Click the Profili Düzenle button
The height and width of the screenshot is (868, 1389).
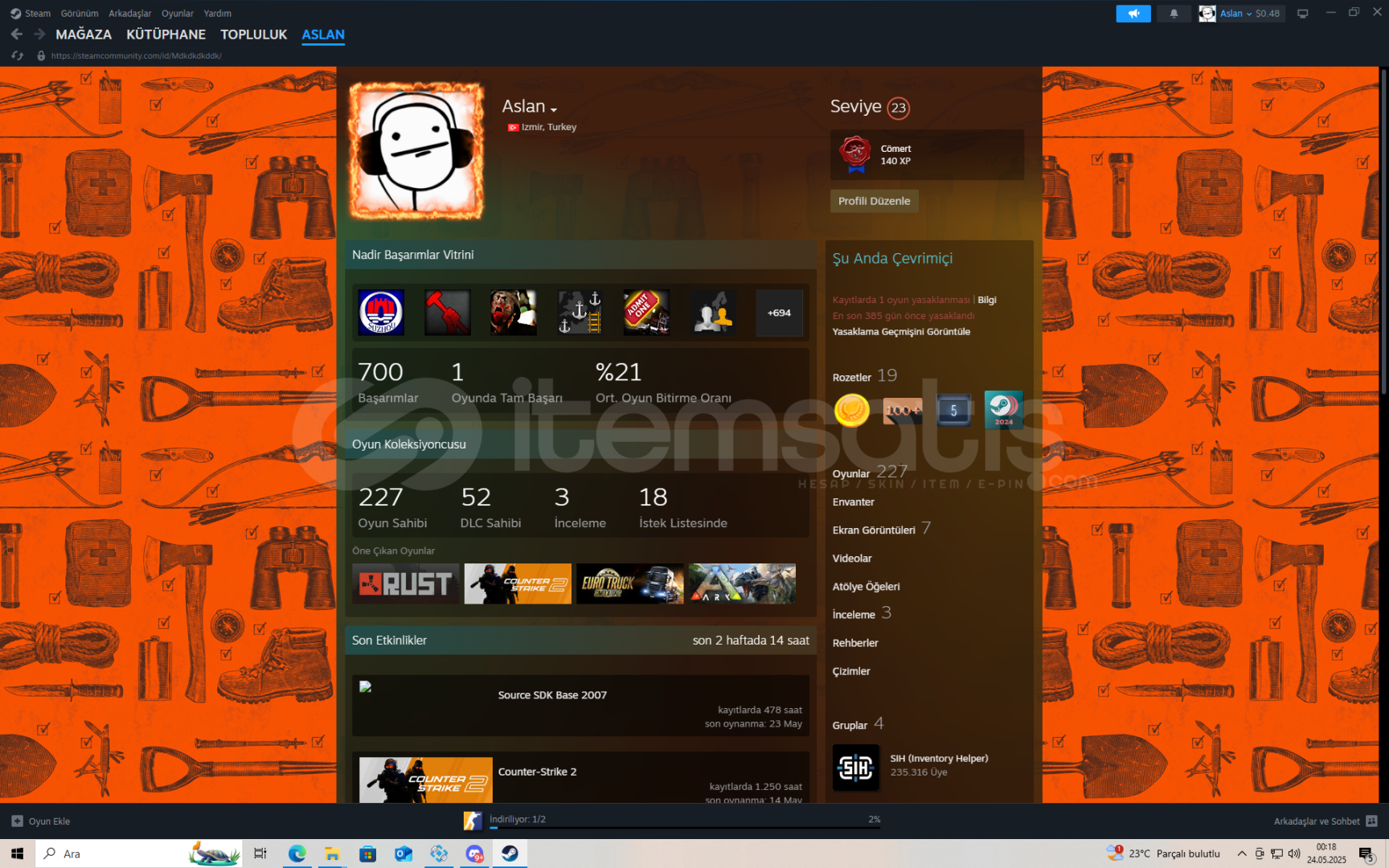874,201
